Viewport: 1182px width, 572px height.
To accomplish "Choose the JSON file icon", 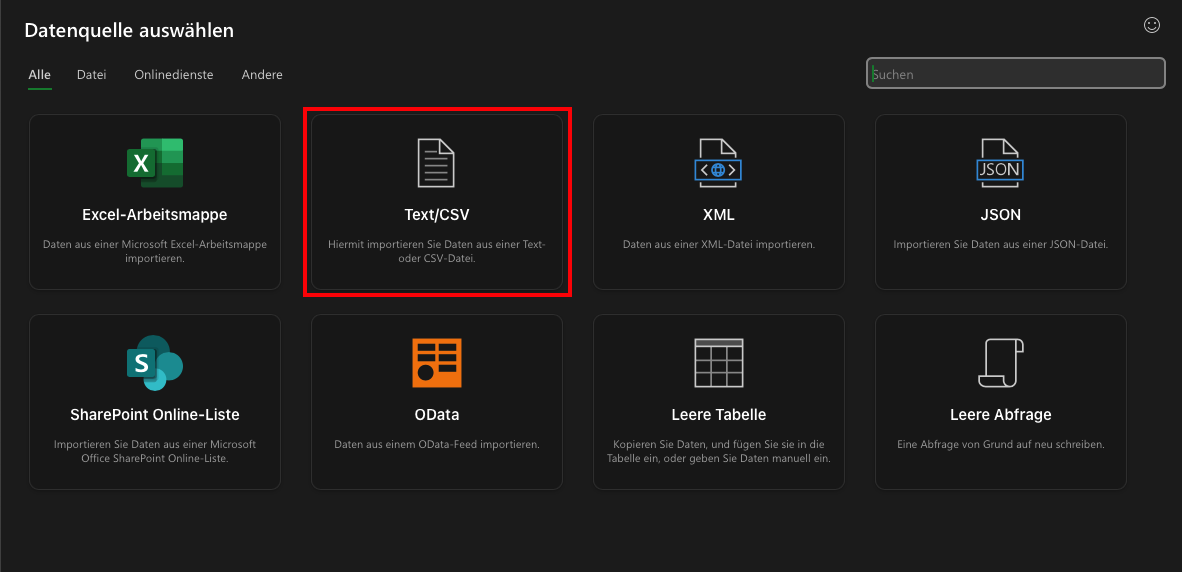I will point(1000,163).
